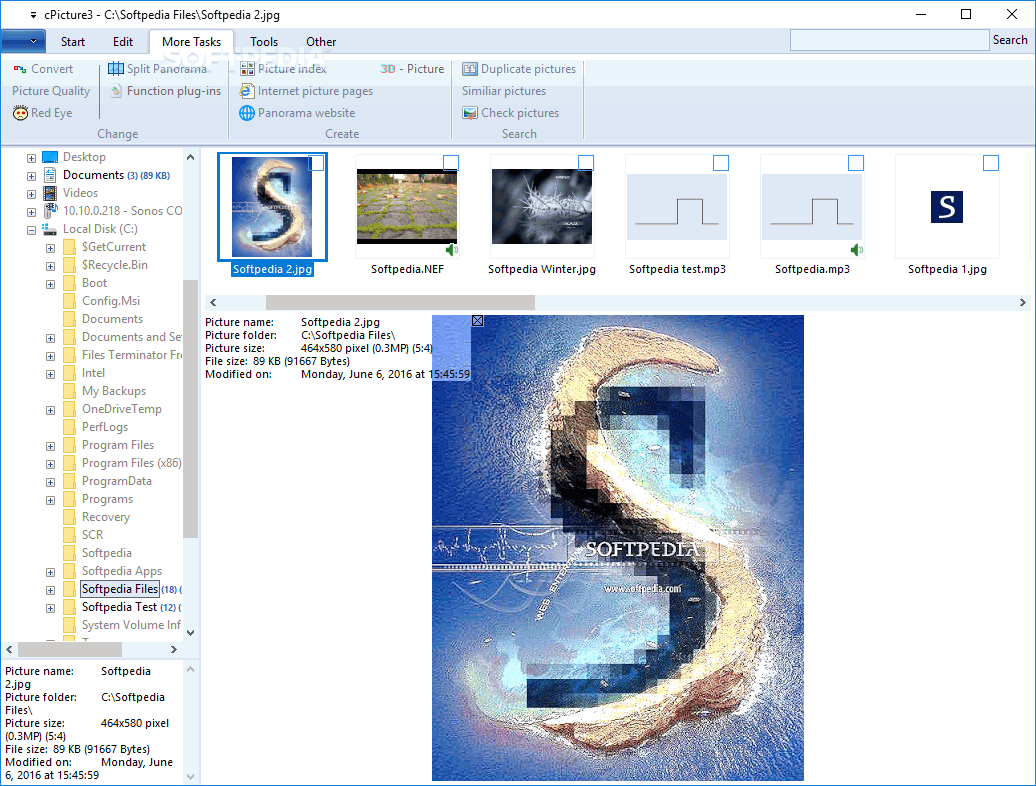Click the Red Eye face icon

[x=20, y=113]
